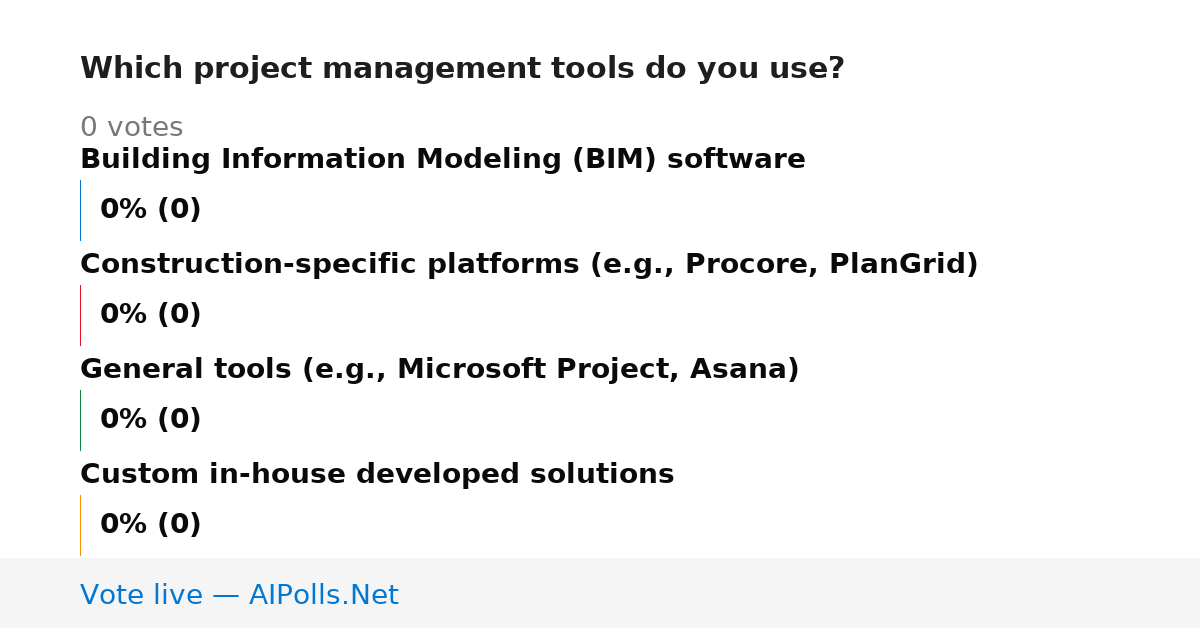Click the 0% (0) result under BIM software

pos(150,210)
